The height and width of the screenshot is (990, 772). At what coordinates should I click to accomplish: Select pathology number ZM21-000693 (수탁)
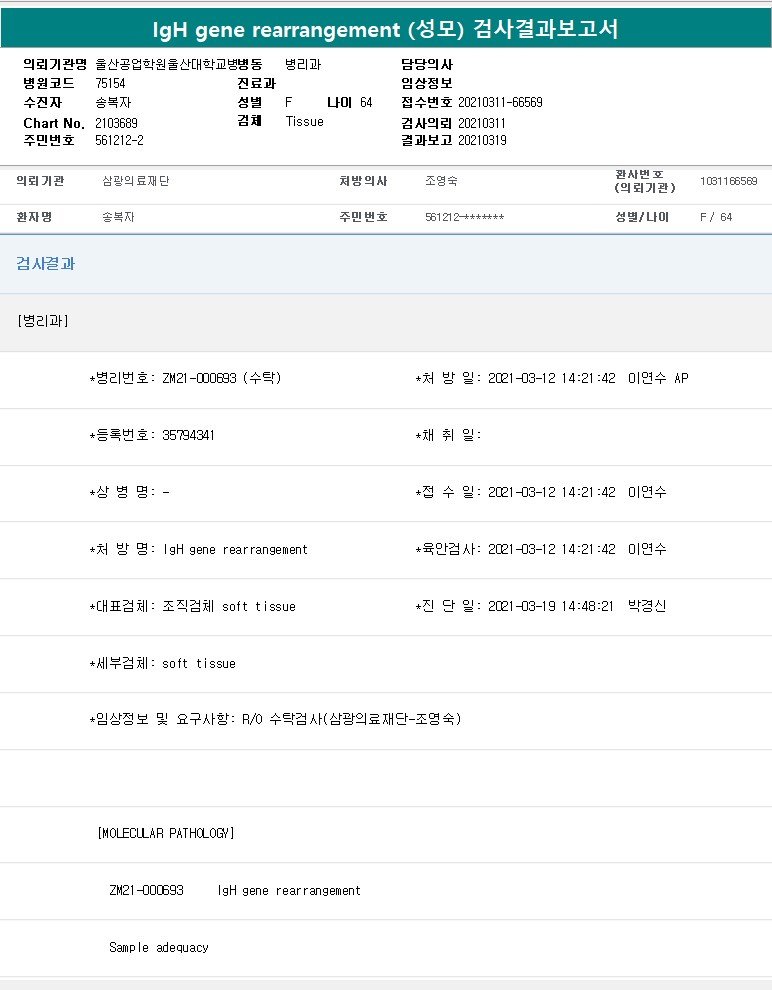pos(222,378)
